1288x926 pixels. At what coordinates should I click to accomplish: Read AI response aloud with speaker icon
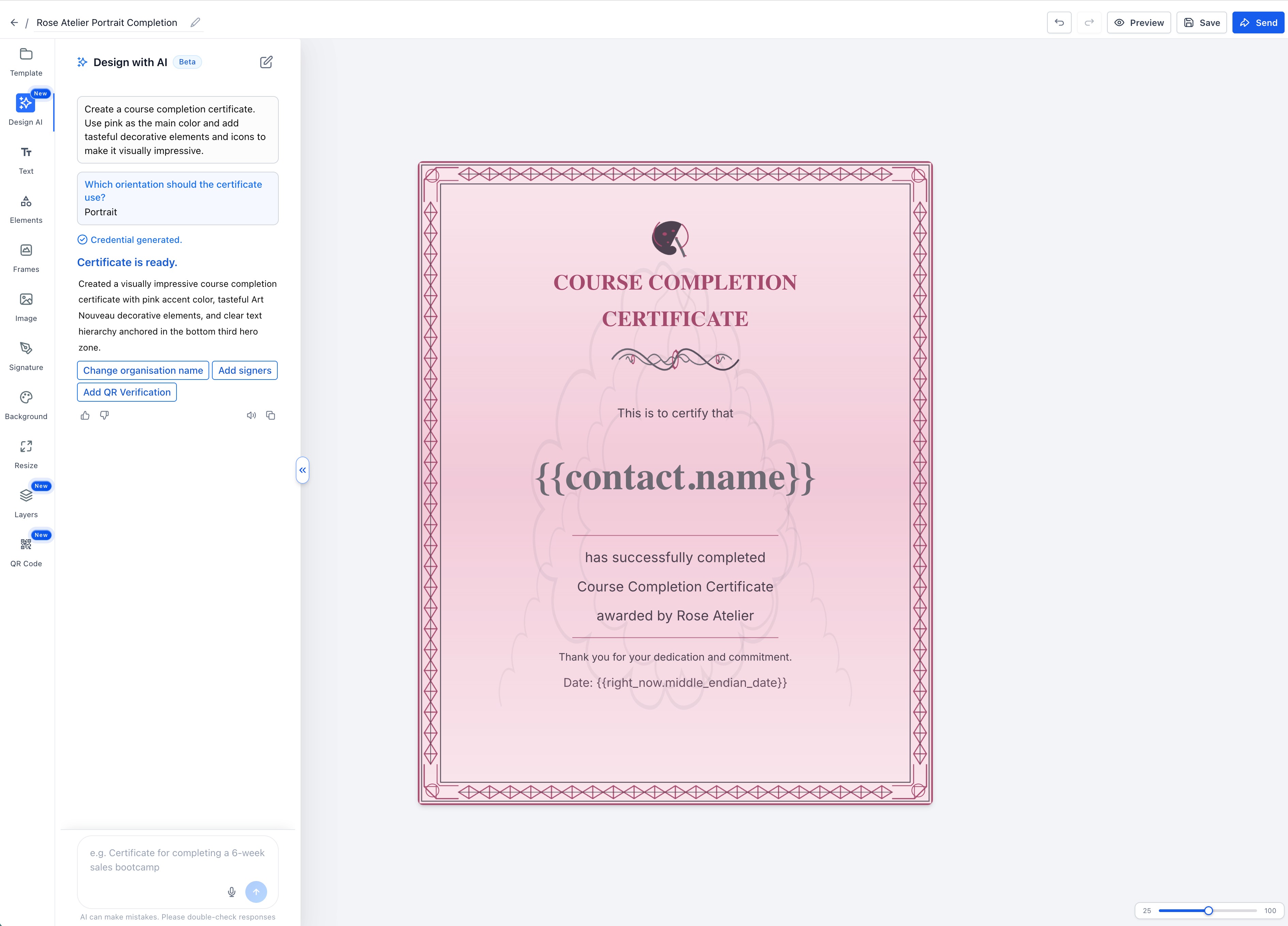[251, 416]
